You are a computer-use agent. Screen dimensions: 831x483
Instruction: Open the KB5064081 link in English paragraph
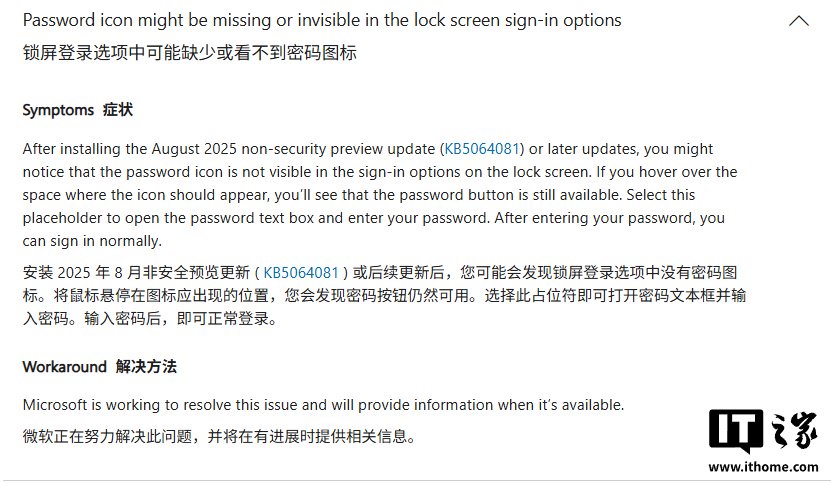click(x=482, y=149)
